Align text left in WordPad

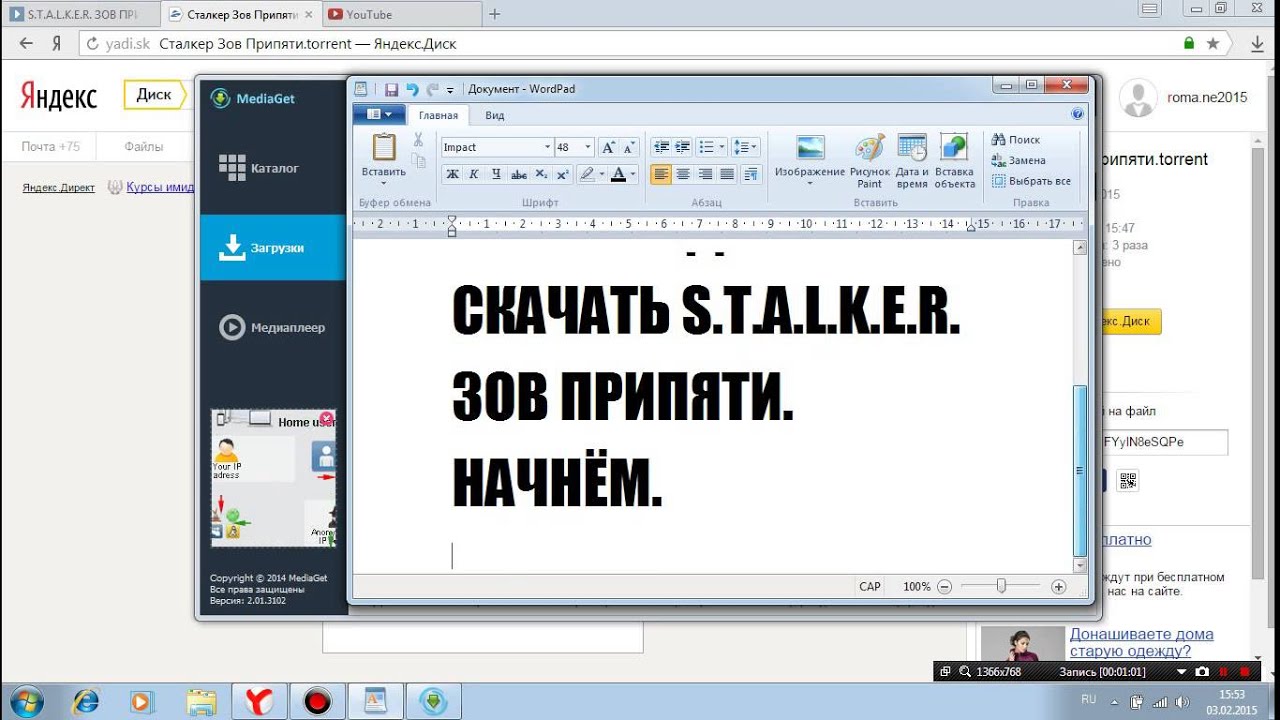(660, 174)
